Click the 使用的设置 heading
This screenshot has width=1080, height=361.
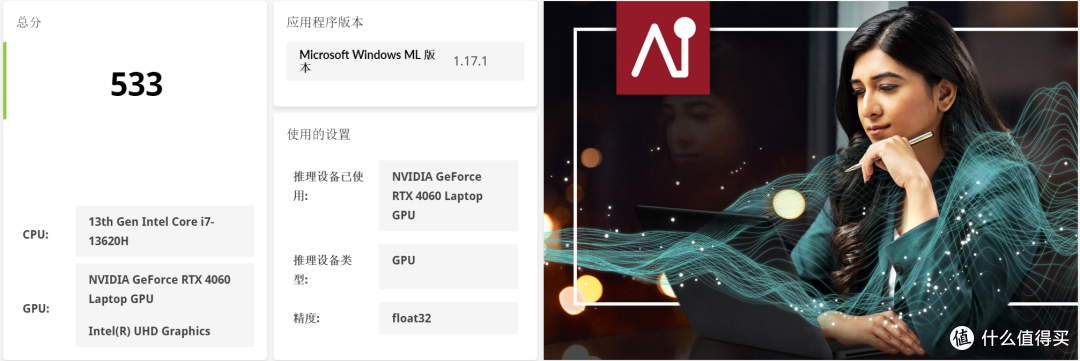318,134
